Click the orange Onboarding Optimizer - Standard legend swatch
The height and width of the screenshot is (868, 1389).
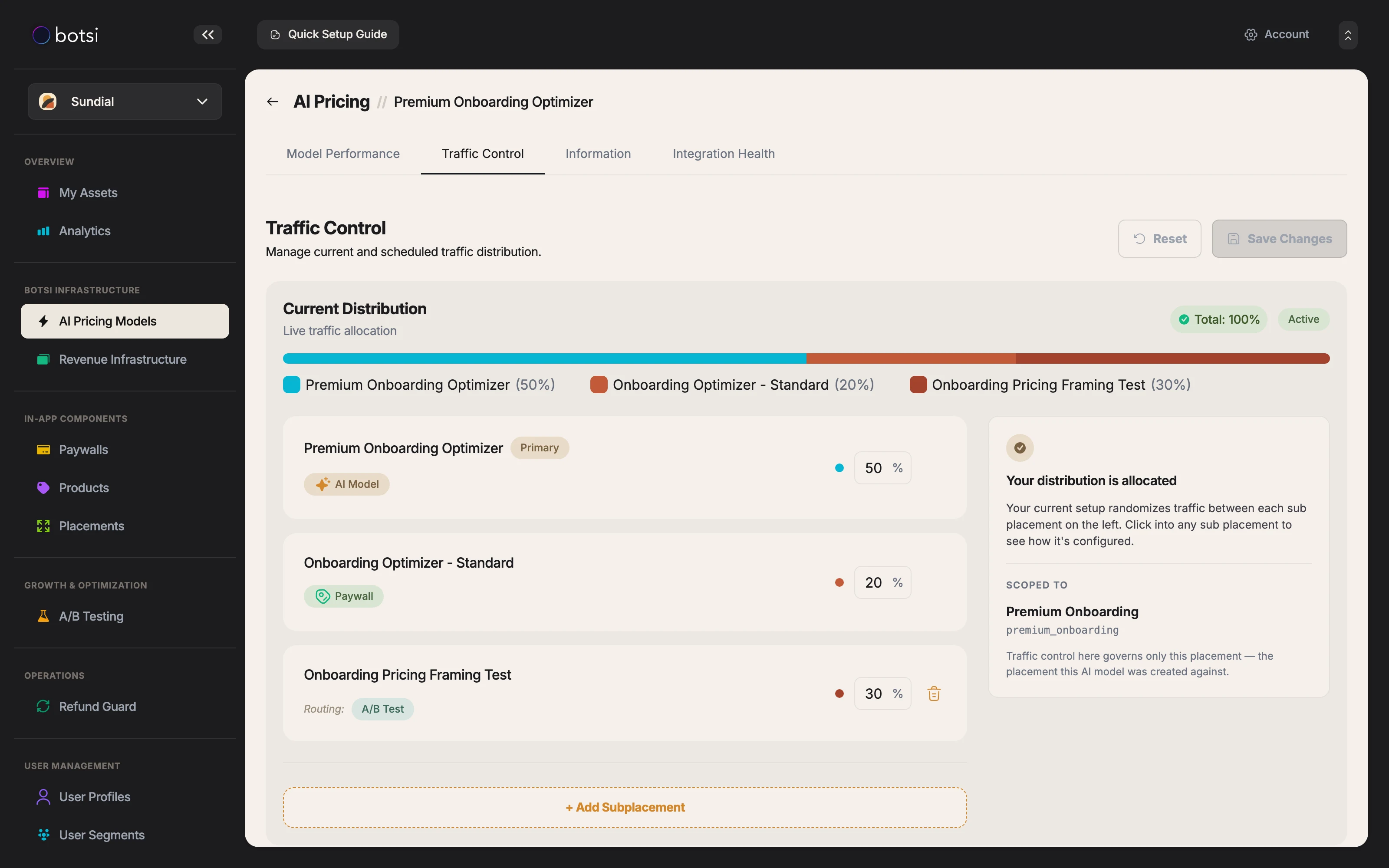click(599, 385)
